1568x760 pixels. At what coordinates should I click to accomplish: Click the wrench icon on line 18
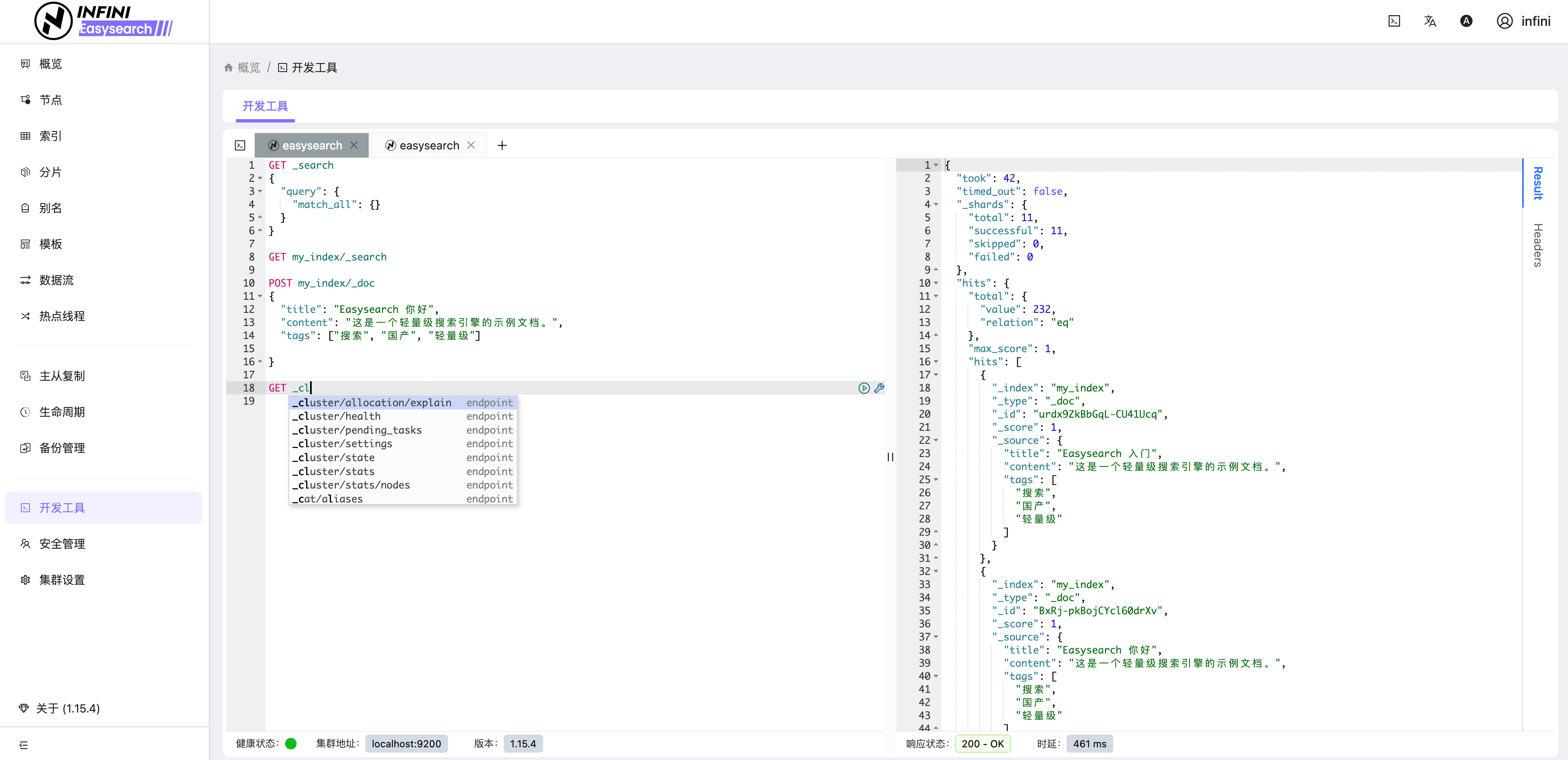879,388
